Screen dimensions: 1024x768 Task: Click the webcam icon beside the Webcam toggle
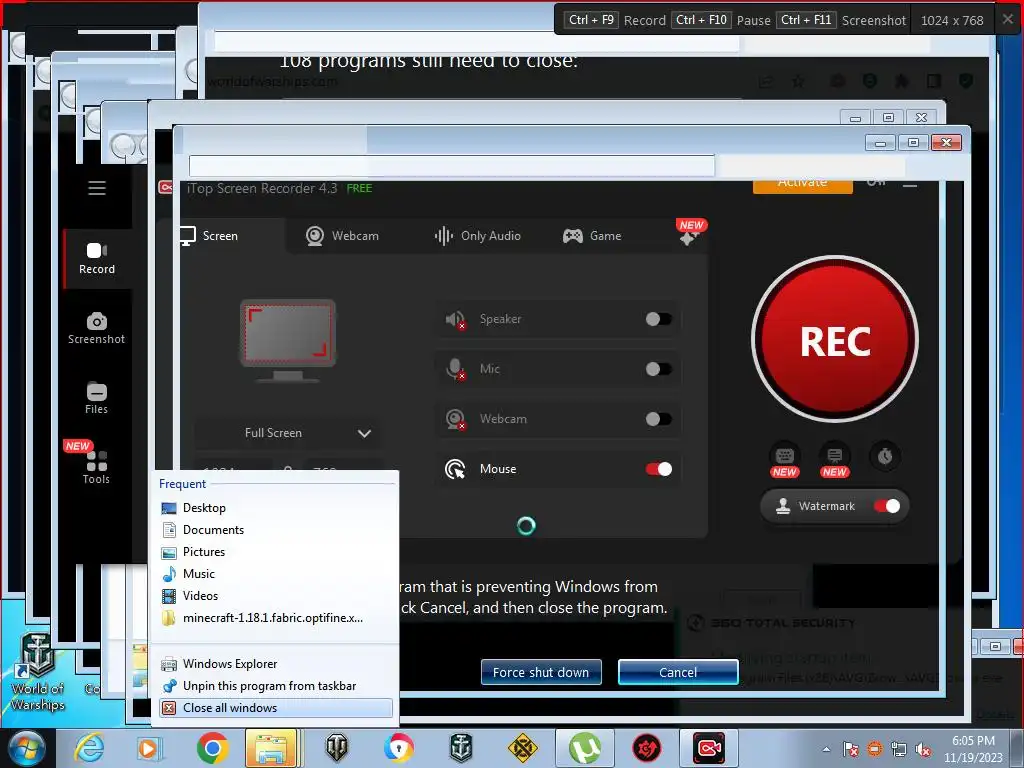[x=455, y=419]
